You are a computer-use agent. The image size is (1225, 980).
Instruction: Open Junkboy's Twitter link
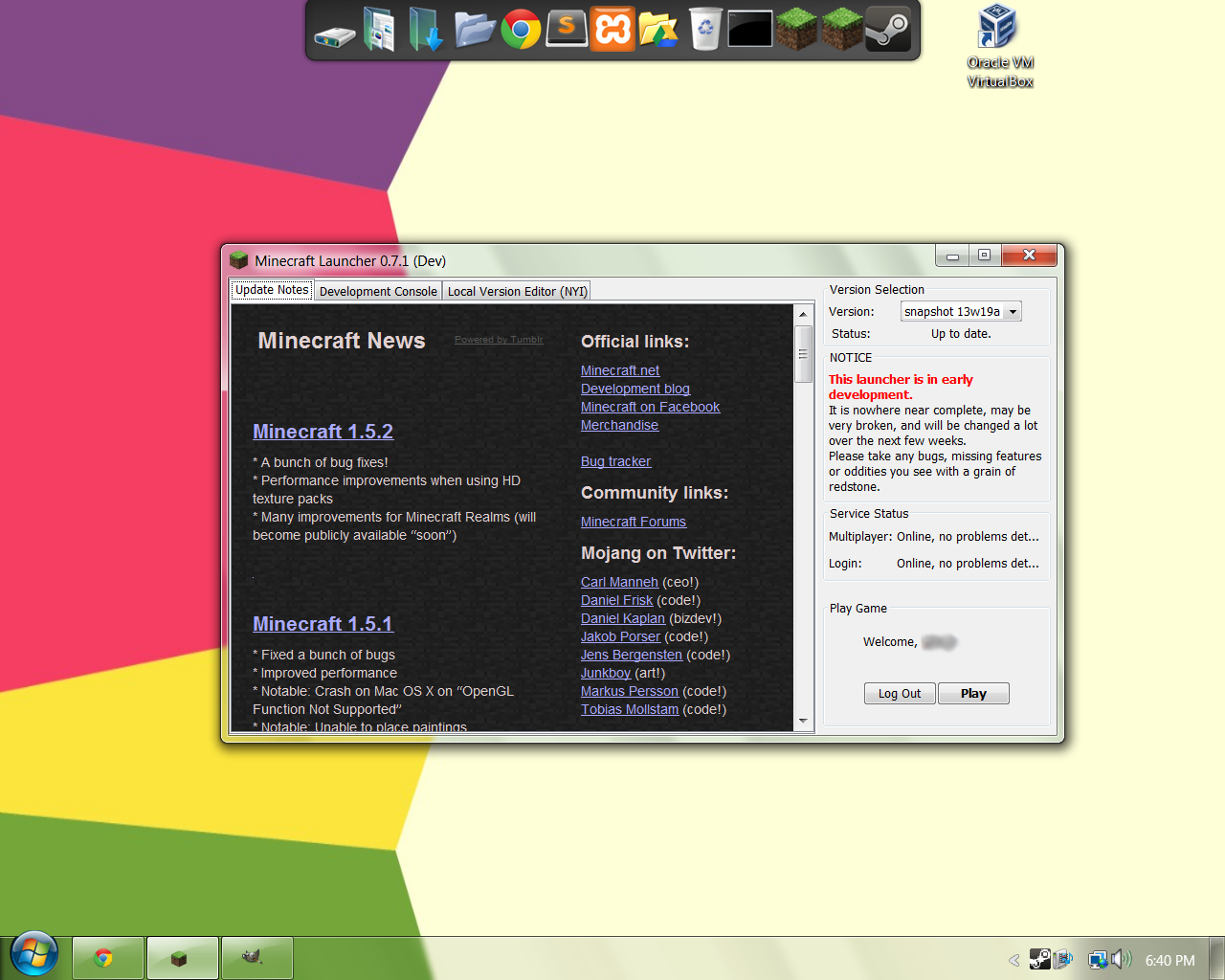[606, 673]
